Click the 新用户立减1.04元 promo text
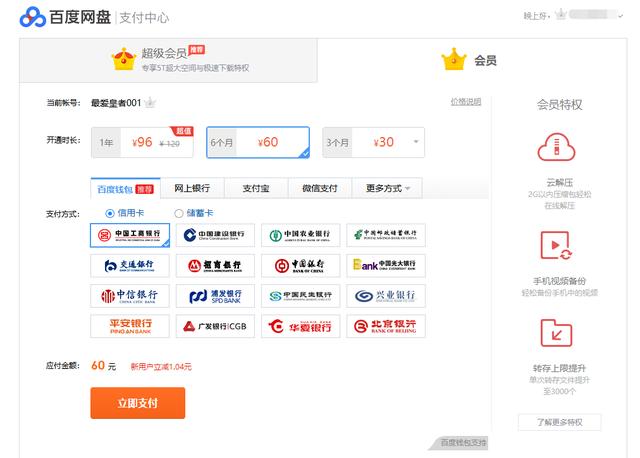This screenshot has width=640, height=458. [x=161, y=367]
